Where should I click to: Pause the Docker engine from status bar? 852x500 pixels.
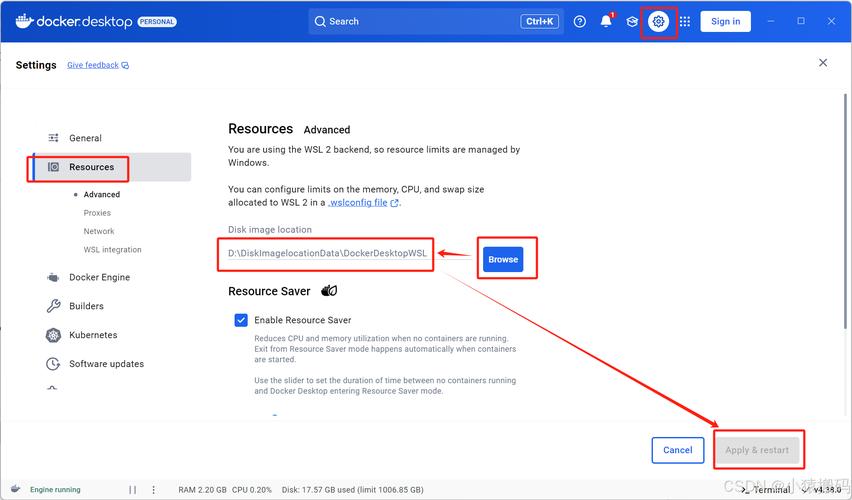pos(132,490)
